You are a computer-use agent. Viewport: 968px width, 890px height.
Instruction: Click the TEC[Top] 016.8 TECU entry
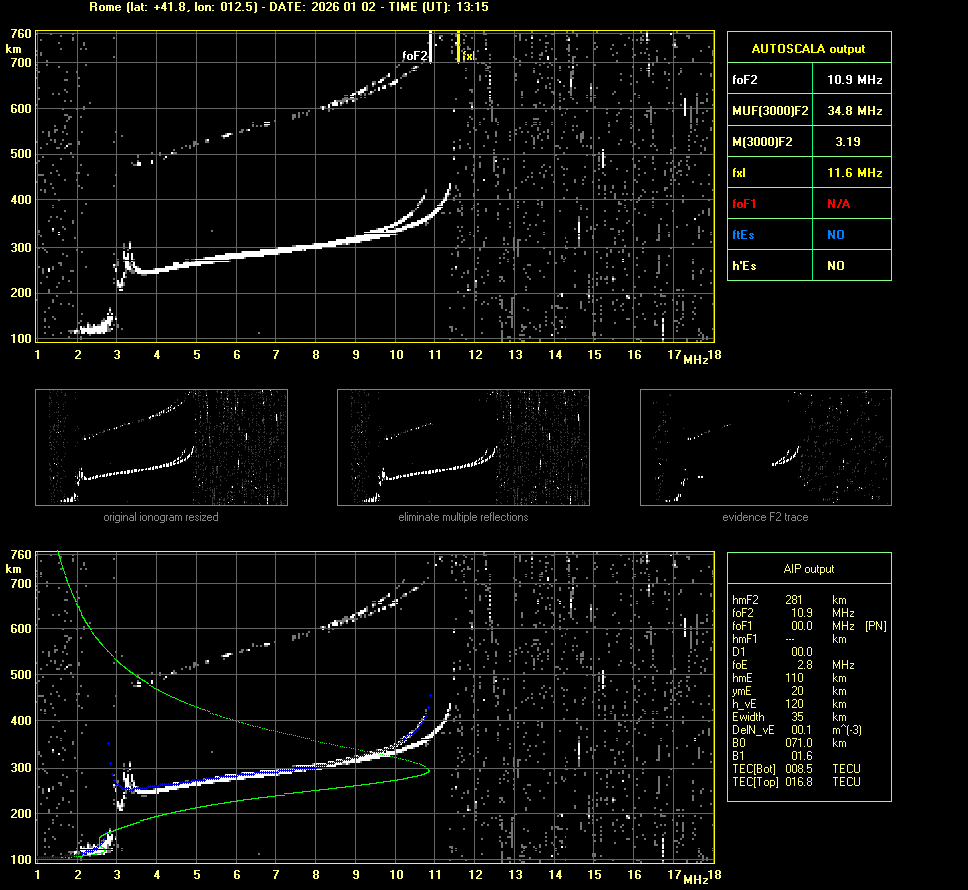[796, 781]
